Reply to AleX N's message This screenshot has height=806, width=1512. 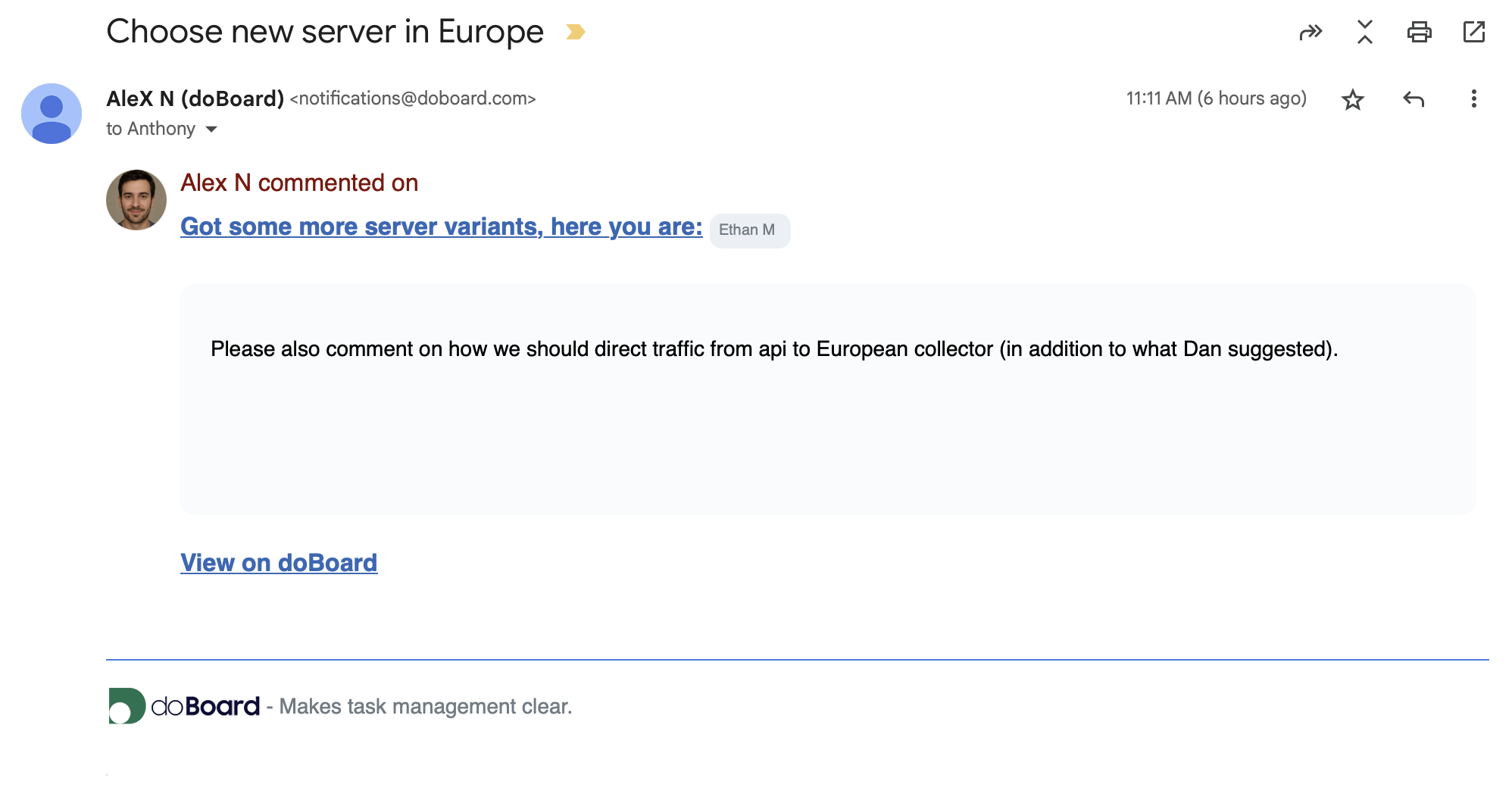tap(1414, 99)
